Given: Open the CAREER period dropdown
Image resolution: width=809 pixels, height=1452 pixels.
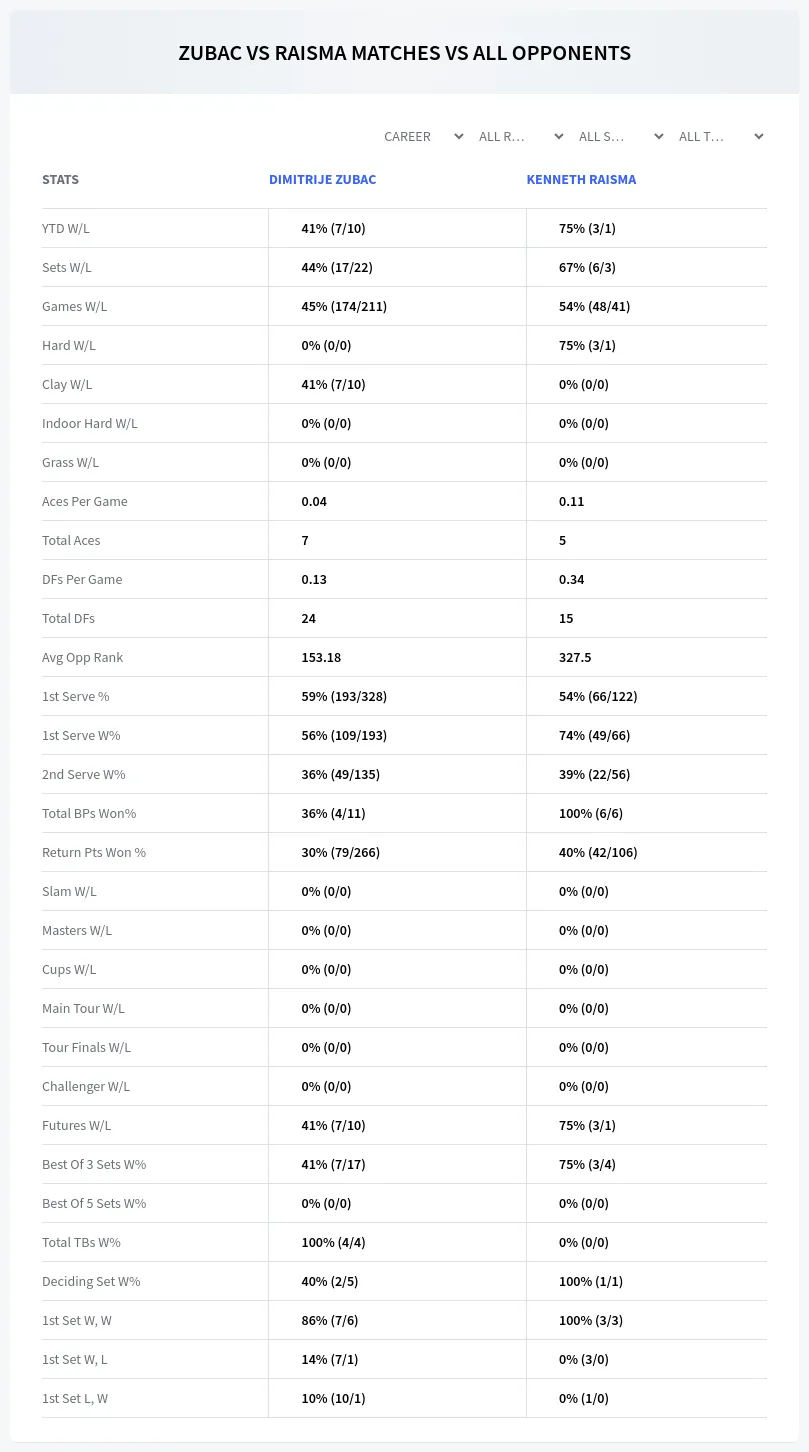Looking at the screenshot, I should point(423,136).
